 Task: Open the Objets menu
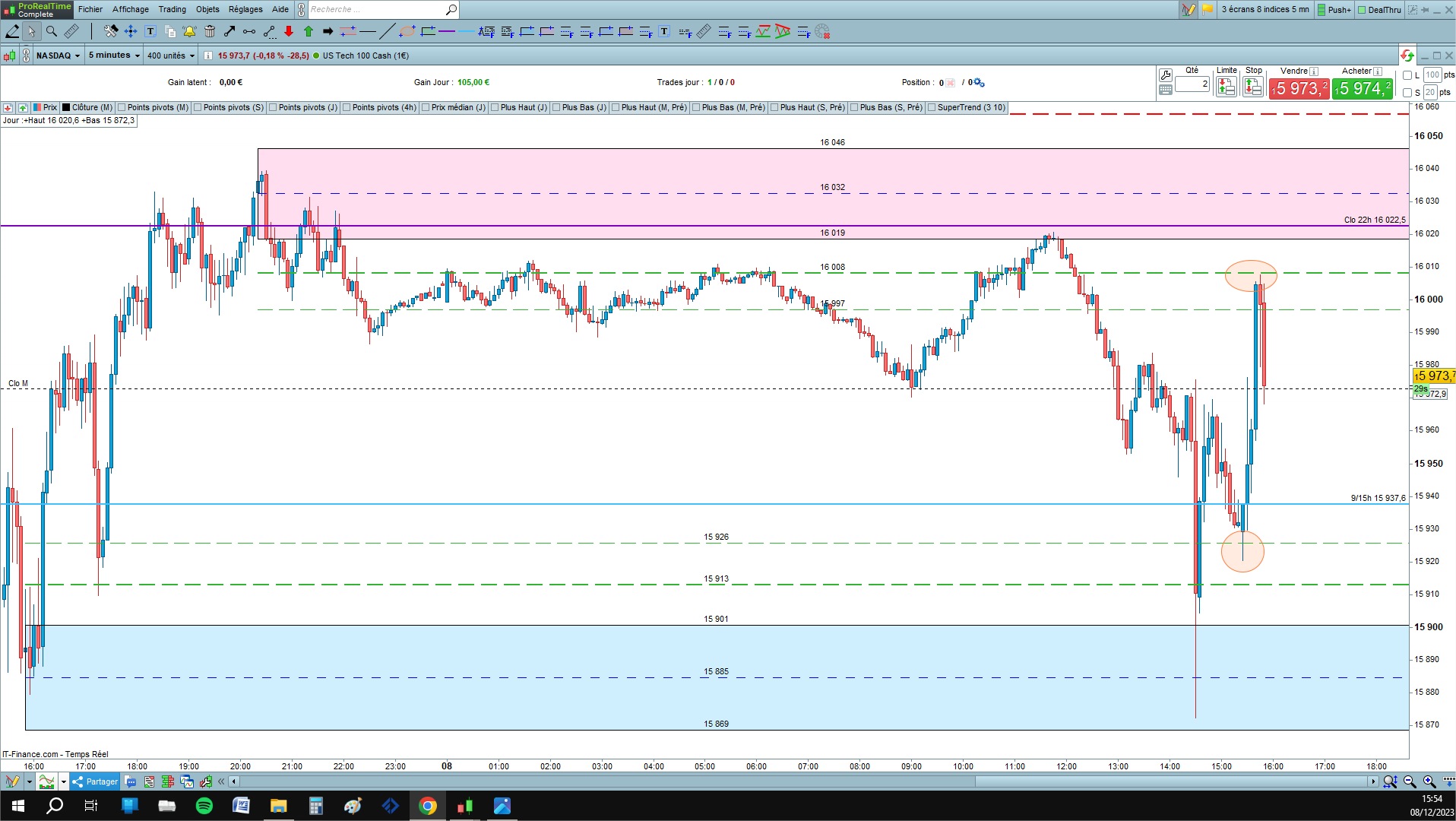tap(207, 10)
